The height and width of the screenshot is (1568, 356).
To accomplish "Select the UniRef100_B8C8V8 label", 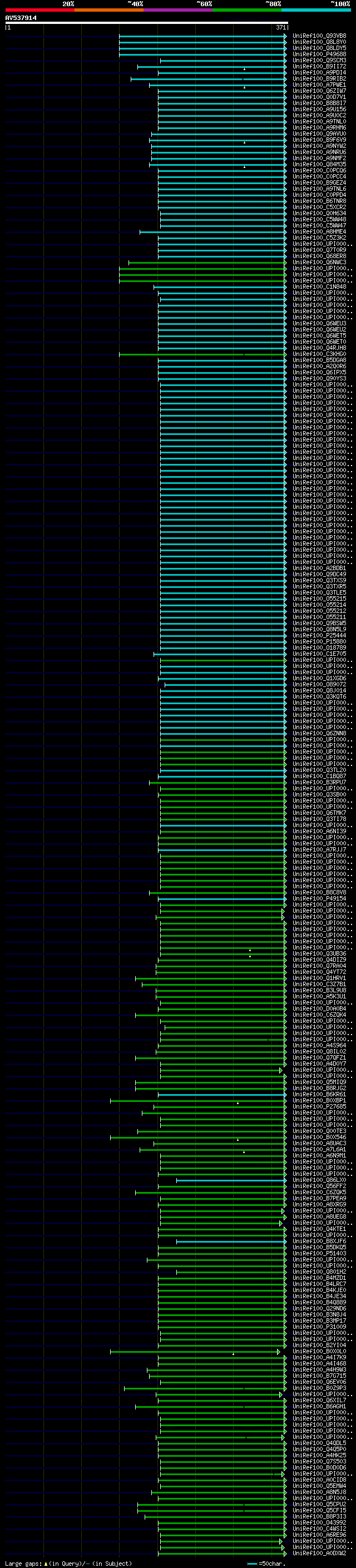I will pyautogui.click(x=319, y=892).
